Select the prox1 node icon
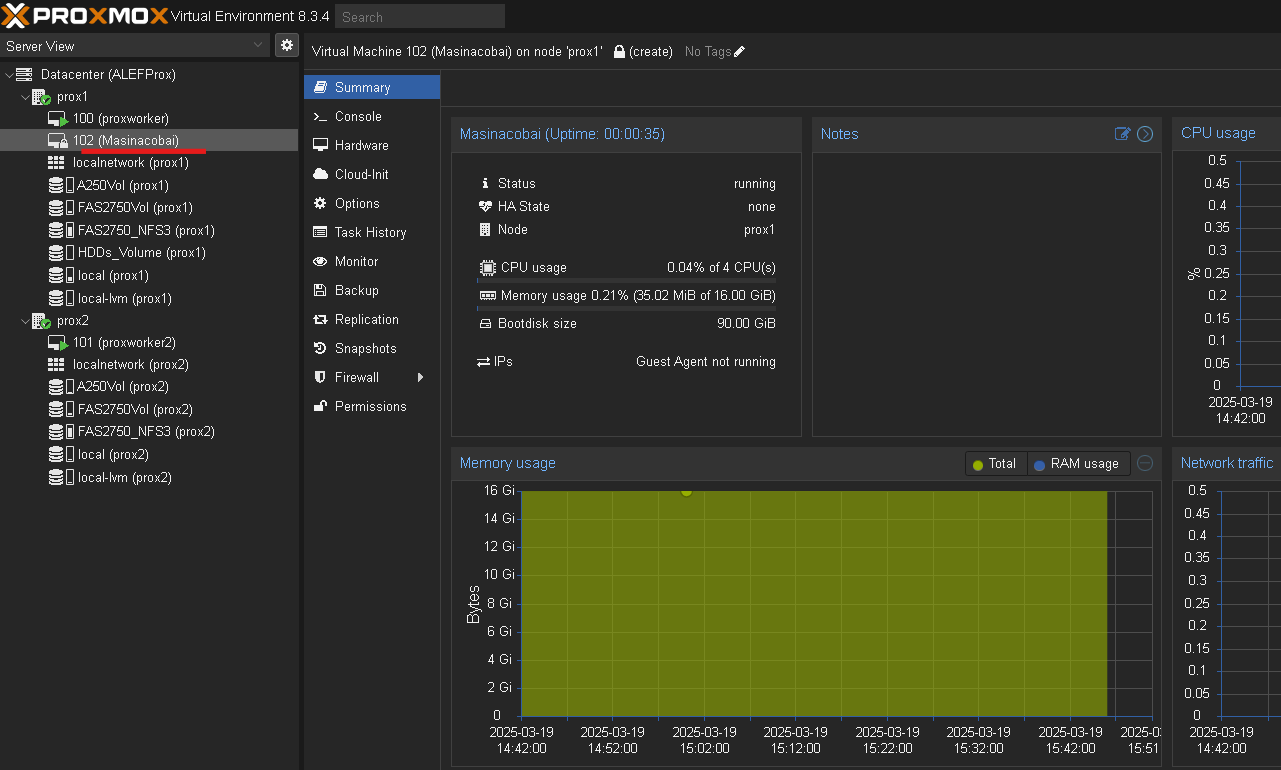 42,97
